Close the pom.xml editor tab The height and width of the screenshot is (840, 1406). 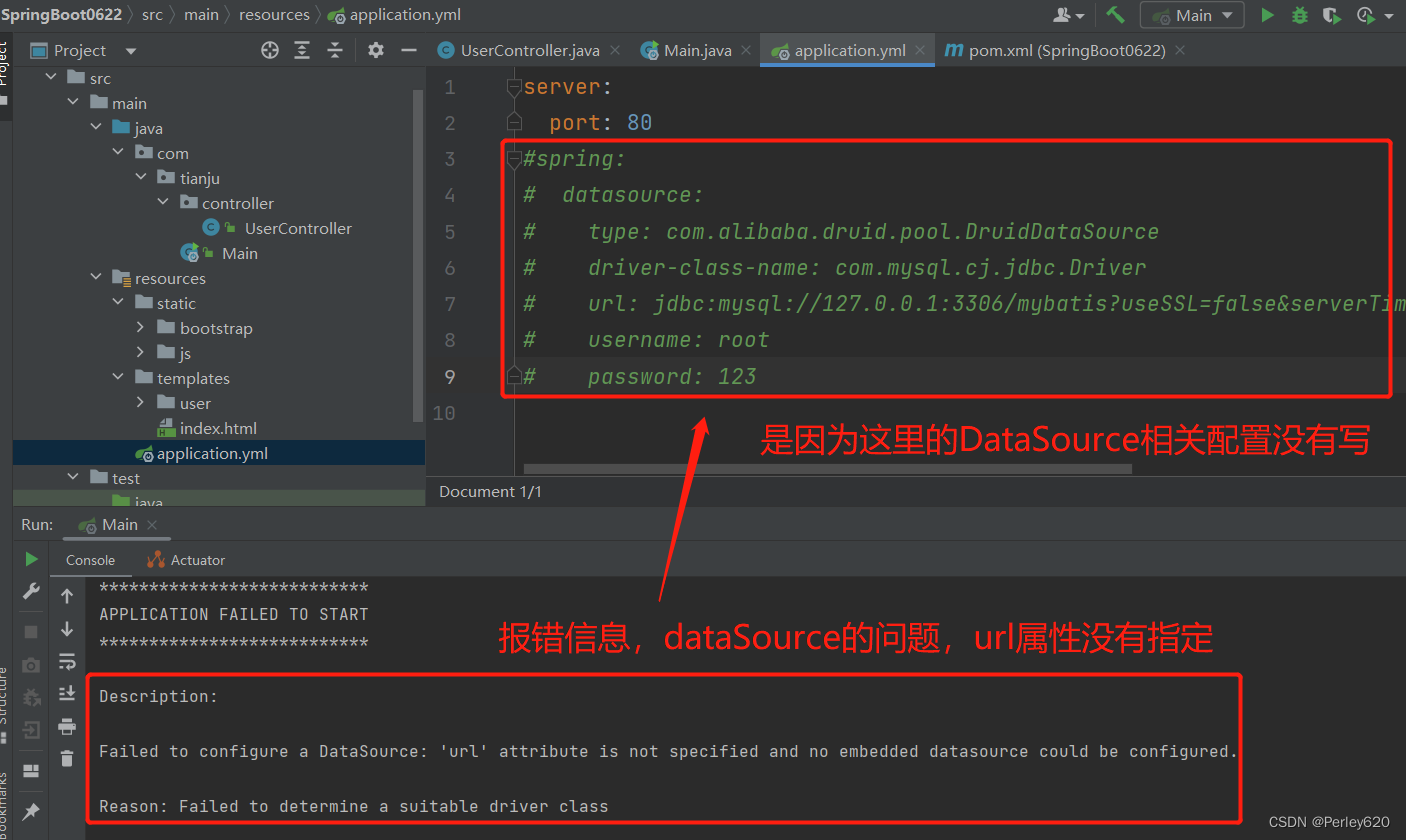[x=1180, y=50]
